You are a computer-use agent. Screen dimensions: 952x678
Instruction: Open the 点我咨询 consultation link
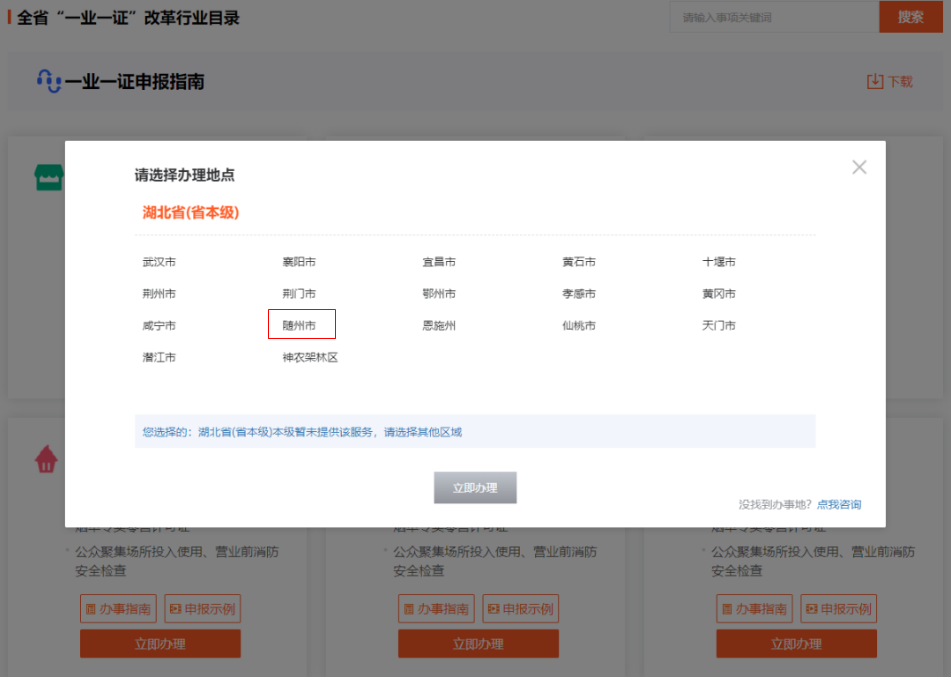(x=839, y=504)
